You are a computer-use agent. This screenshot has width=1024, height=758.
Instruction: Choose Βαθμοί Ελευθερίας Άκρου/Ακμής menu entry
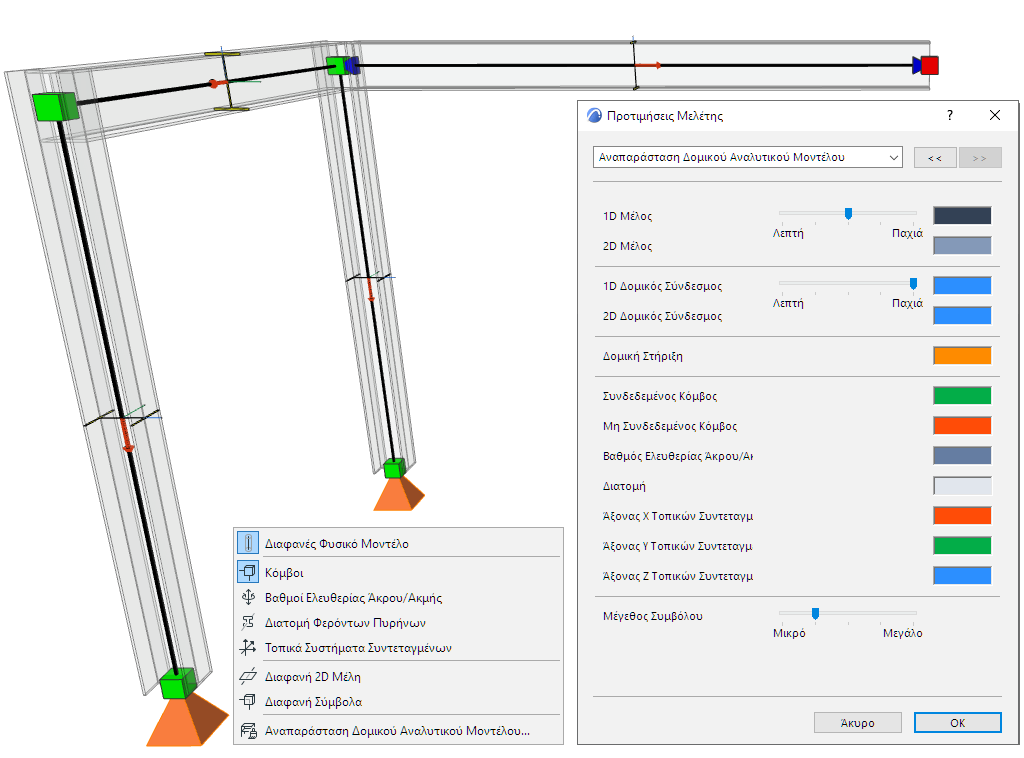[x=398, y=597]
